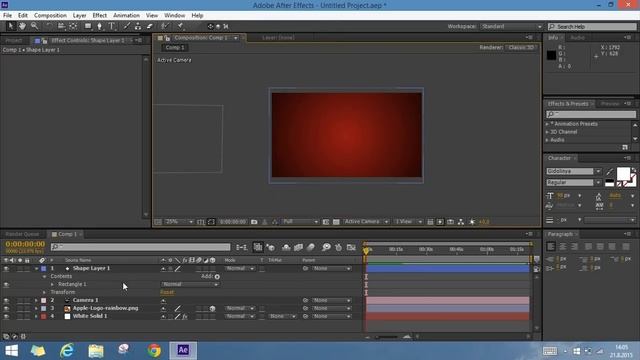Select the Hand tool
This screenshot has height=360, width=640.
tap(22, 26)
